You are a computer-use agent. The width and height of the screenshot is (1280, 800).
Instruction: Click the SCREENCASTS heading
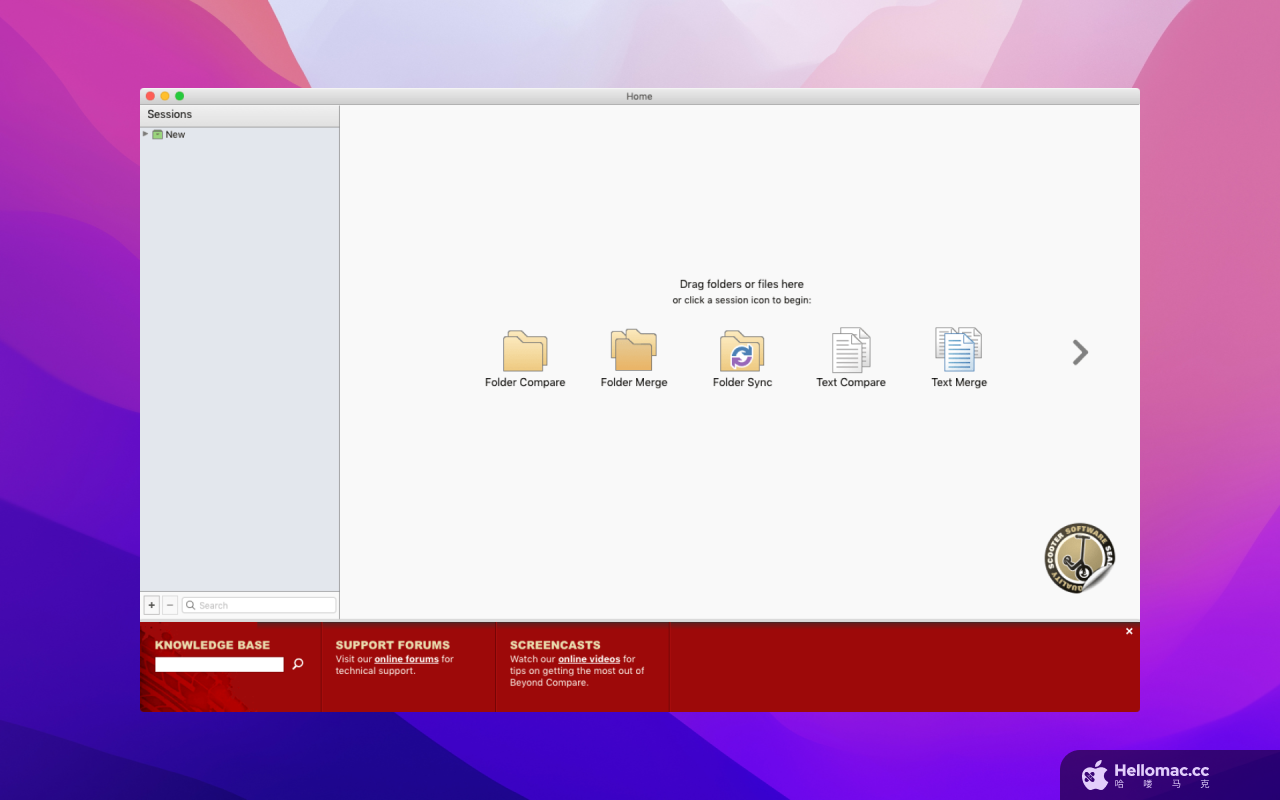pos(555,645)
